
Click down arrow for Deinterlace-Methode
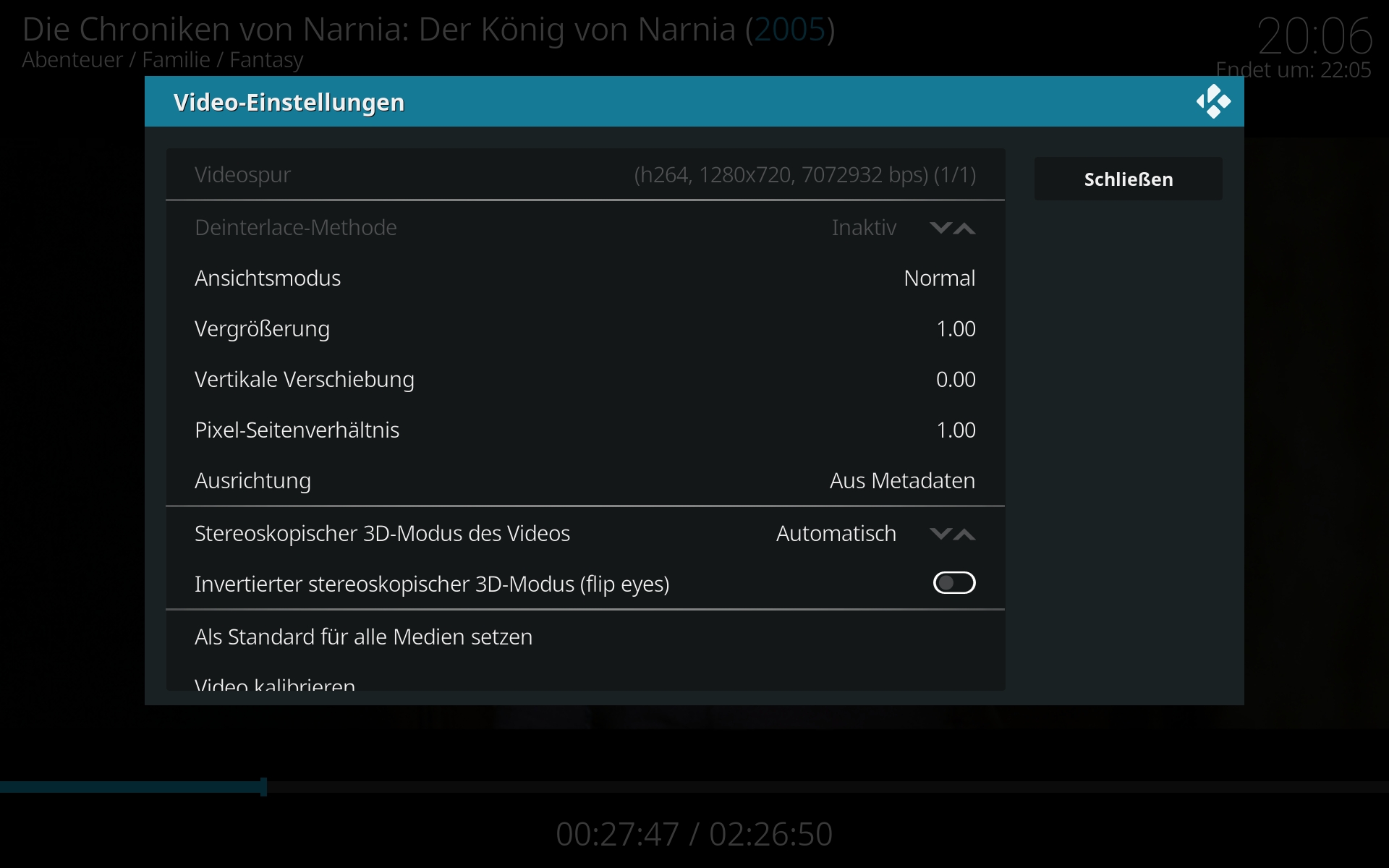coord(940,228)
